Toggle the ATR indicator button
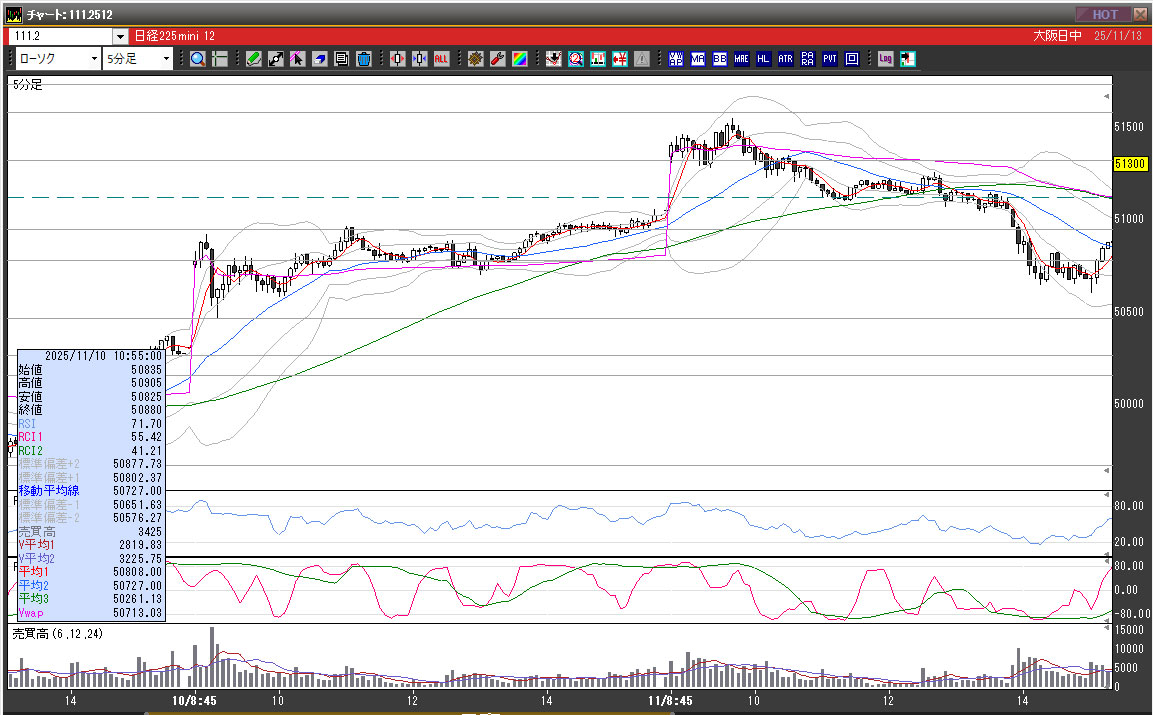The height and width of the screenshot is (715, 1153). click(785, 59)
